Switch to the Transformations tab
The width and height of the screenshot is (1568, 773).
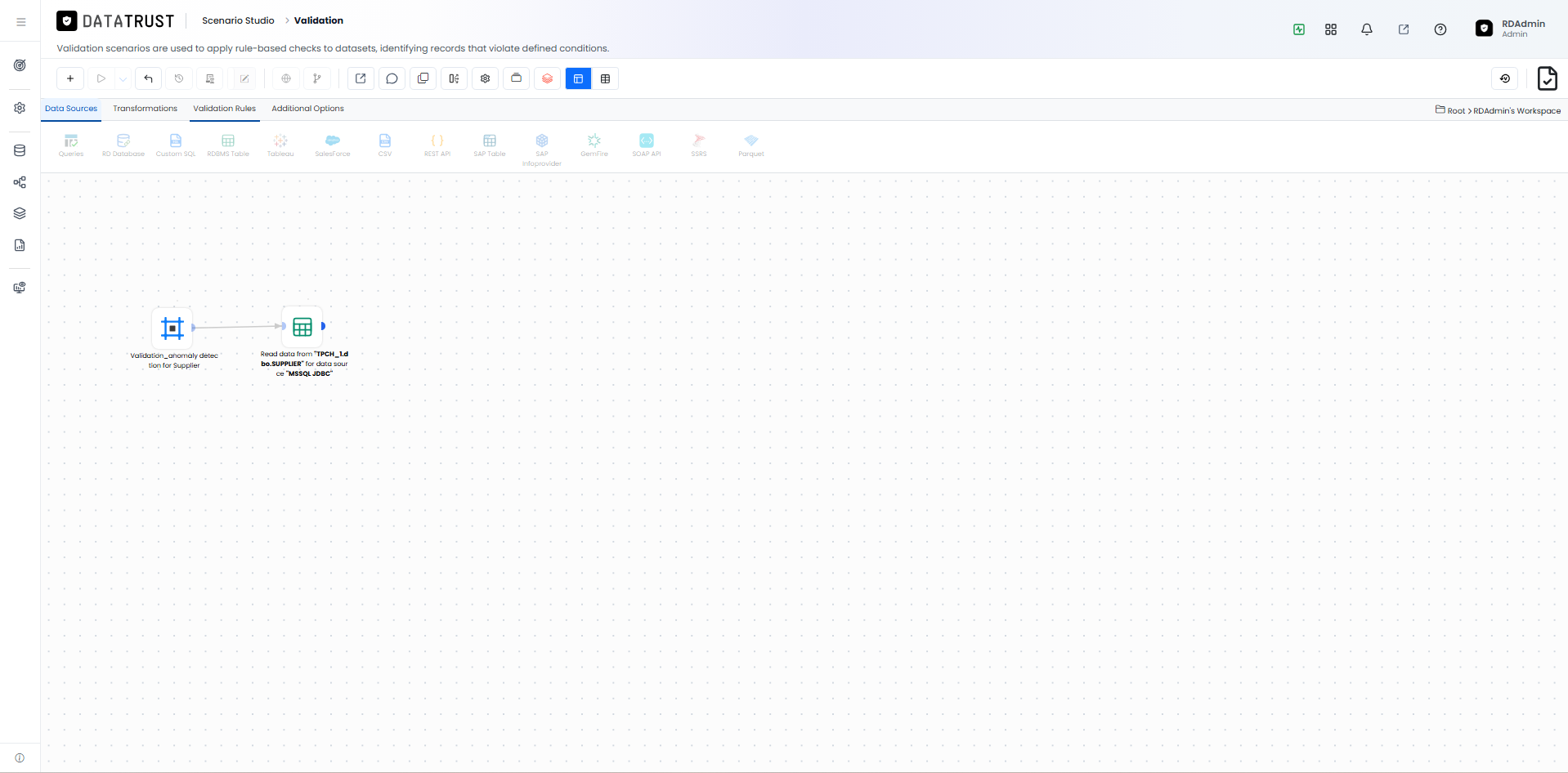pos(145,109)
